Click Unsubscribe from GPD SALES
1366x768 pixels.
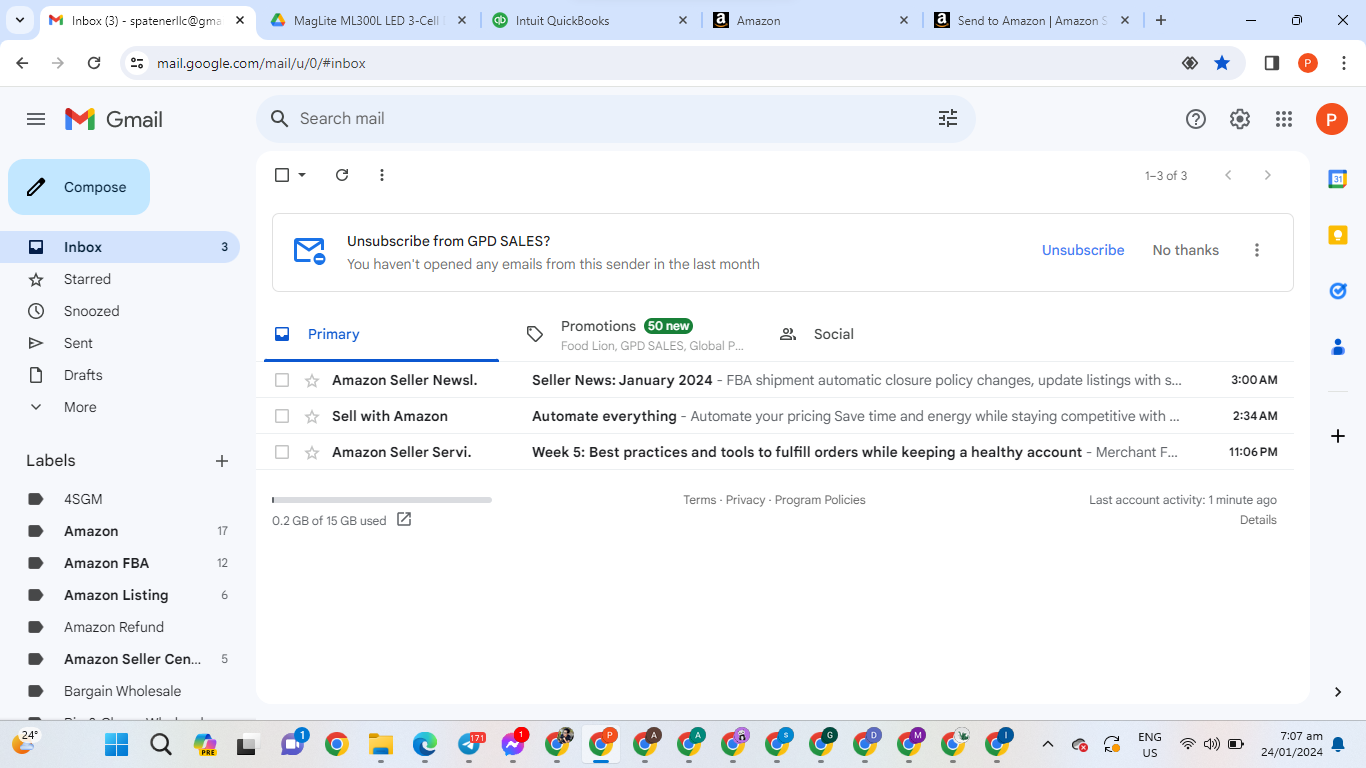coord(1083,250)
